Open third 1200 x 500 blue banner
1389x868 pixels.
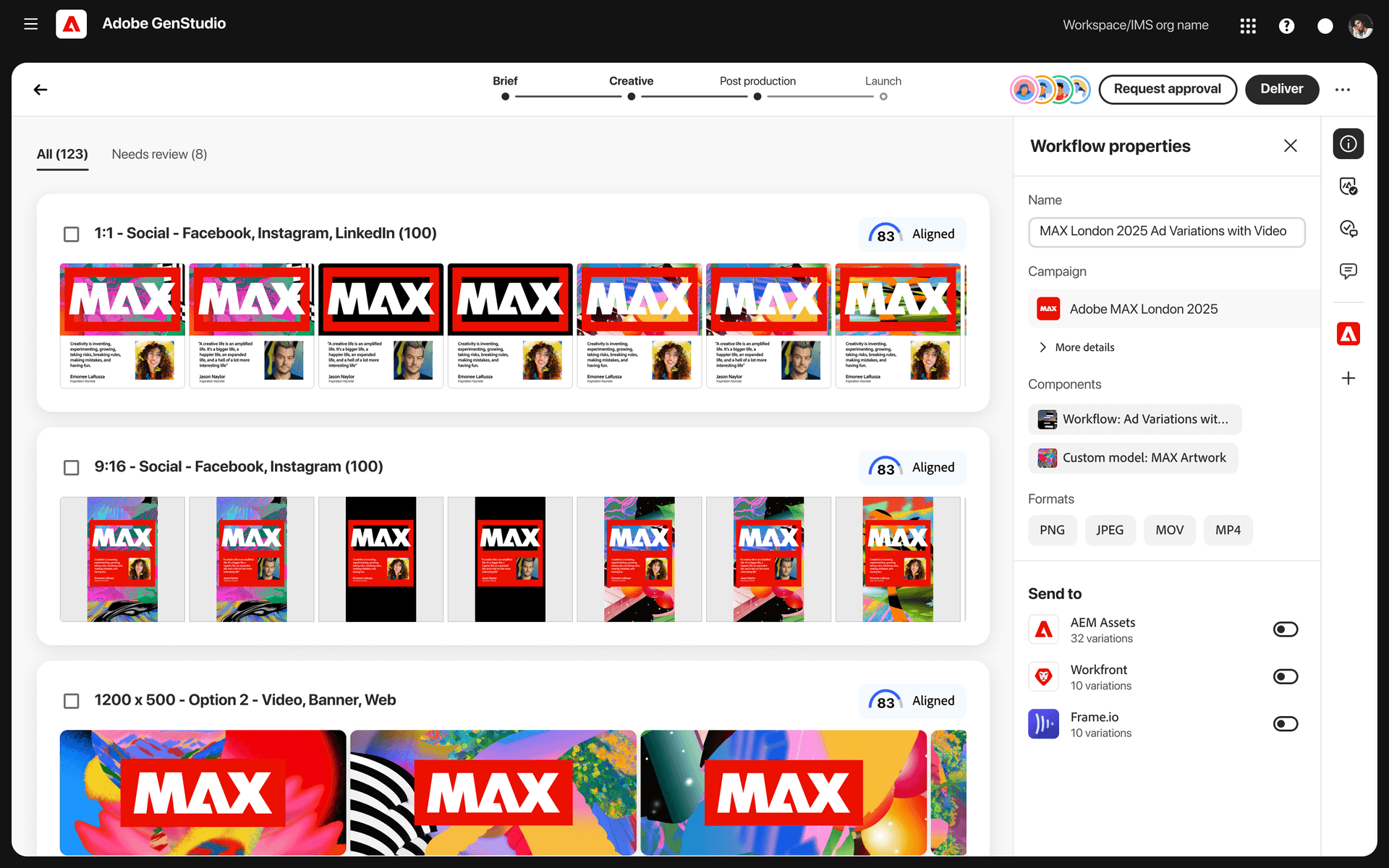coord(783,793)
